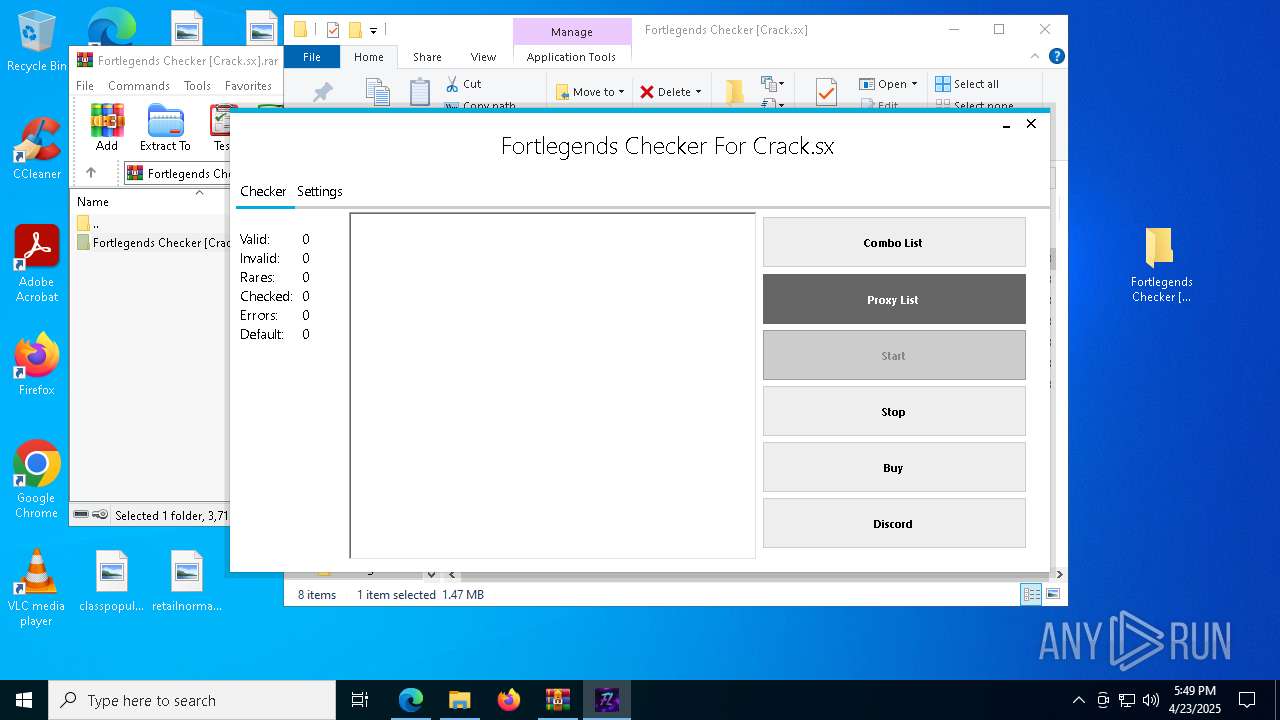The height and width of the screenshot is (720, 1280).
Task: Open File Explorer from the taskbar
Action: pyautogui.click(x=460, y=700)
